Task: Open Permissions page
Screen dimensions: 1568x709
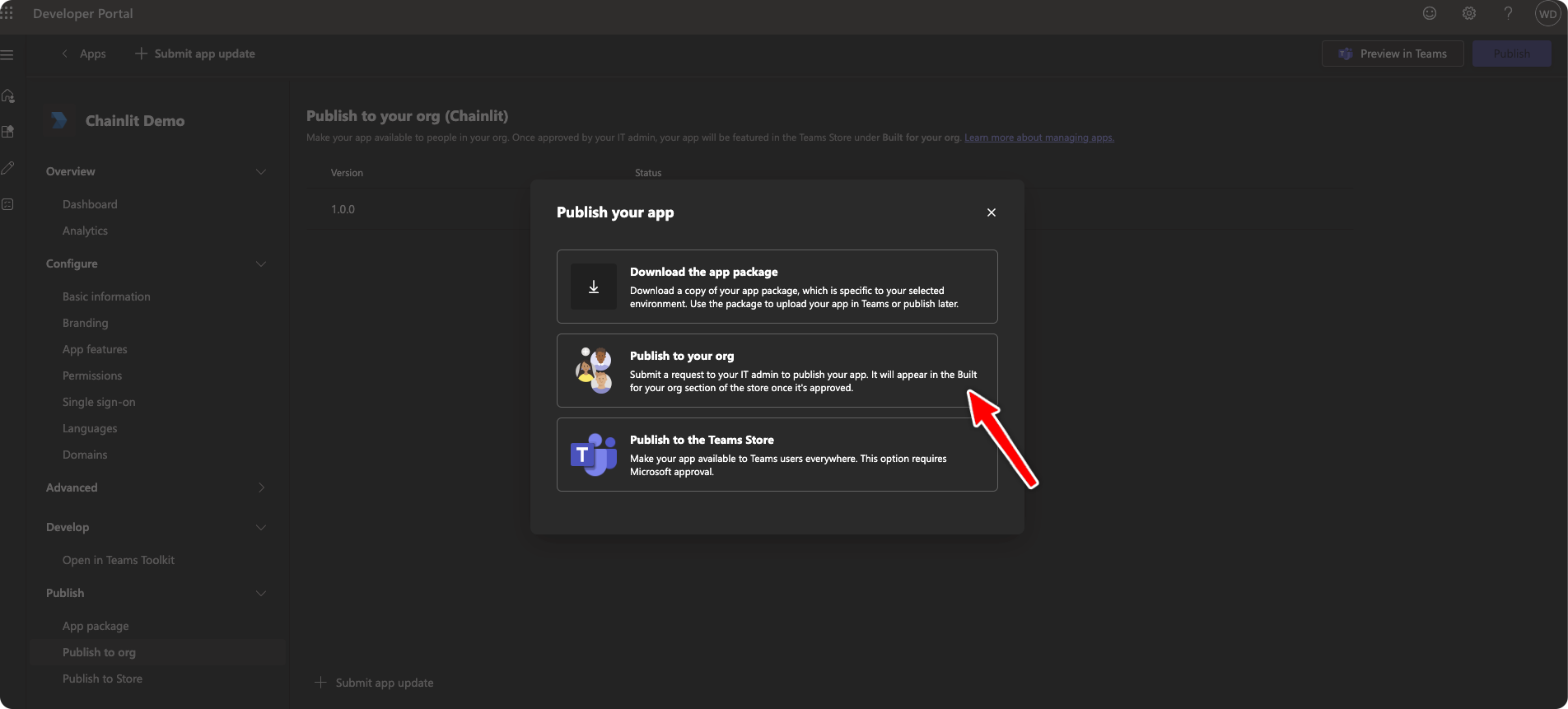Action: 92,375
